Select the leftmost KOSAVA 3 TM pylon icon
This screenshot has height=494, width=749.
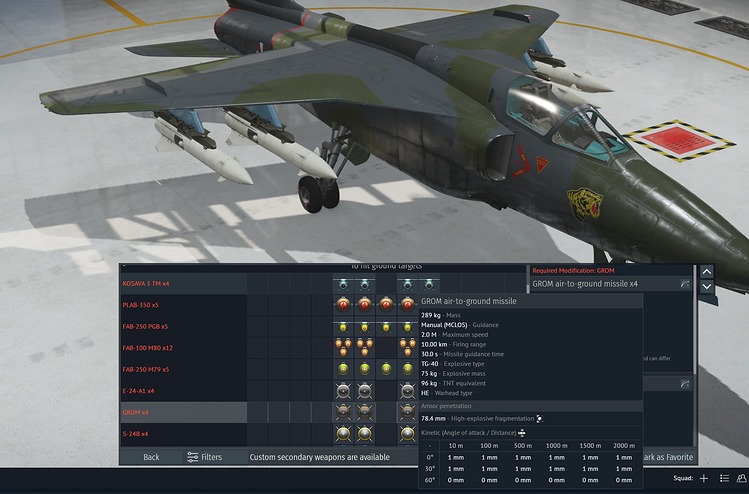[x=343, y=284]
